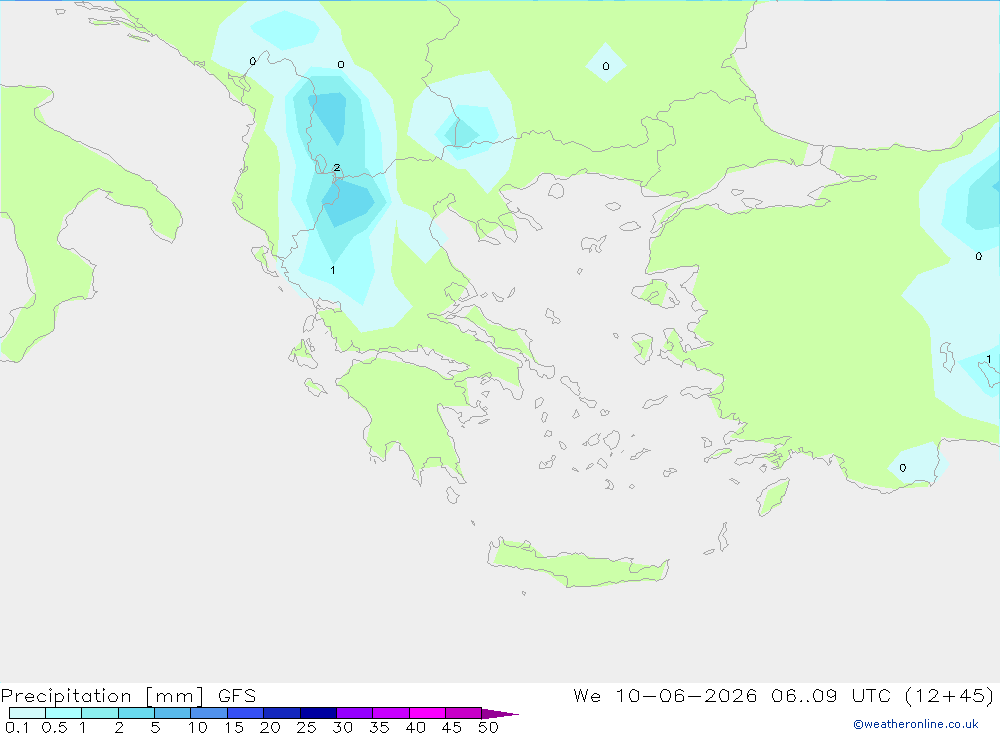1000x733 pixels.
Task: Click the island of Crete on the map
Action: click(577, 564)
